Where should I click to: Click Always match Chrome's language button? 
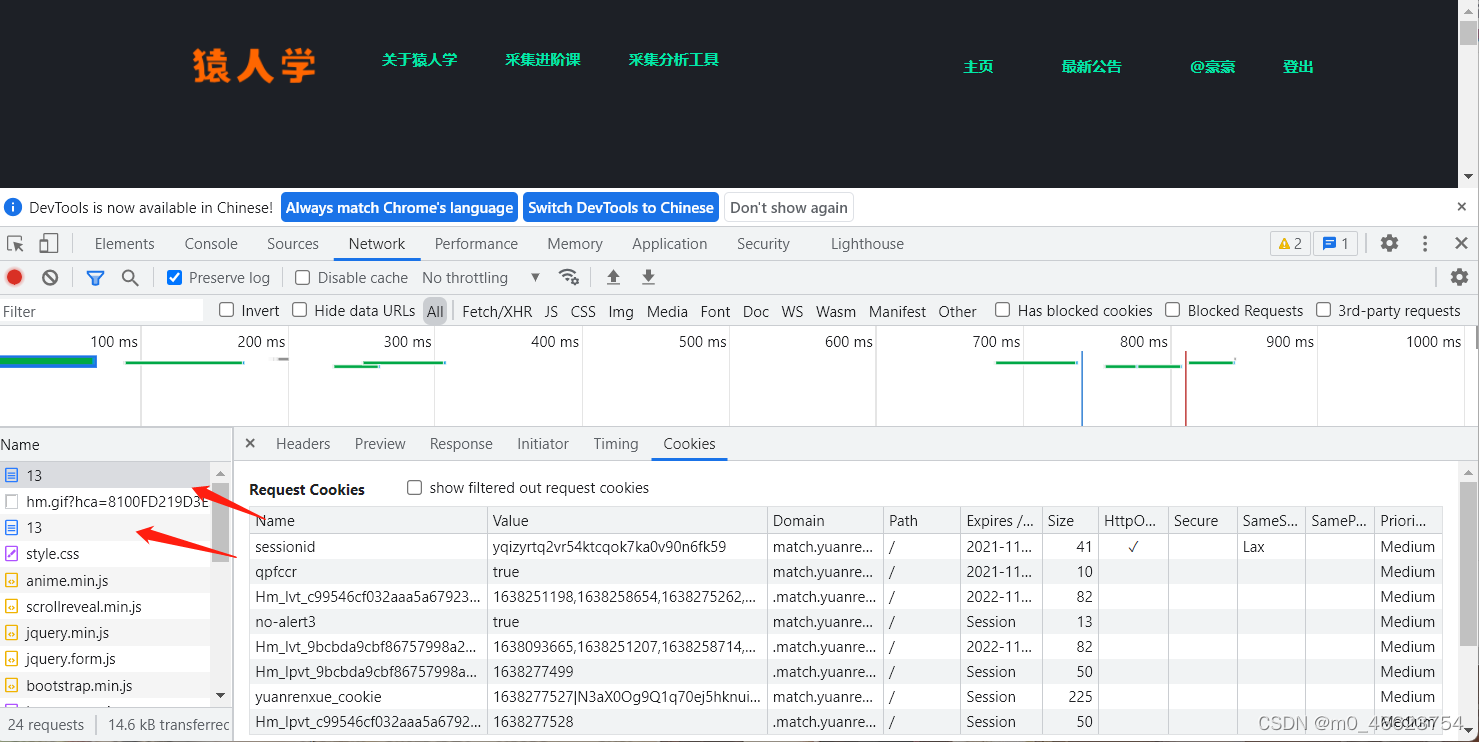399,208
